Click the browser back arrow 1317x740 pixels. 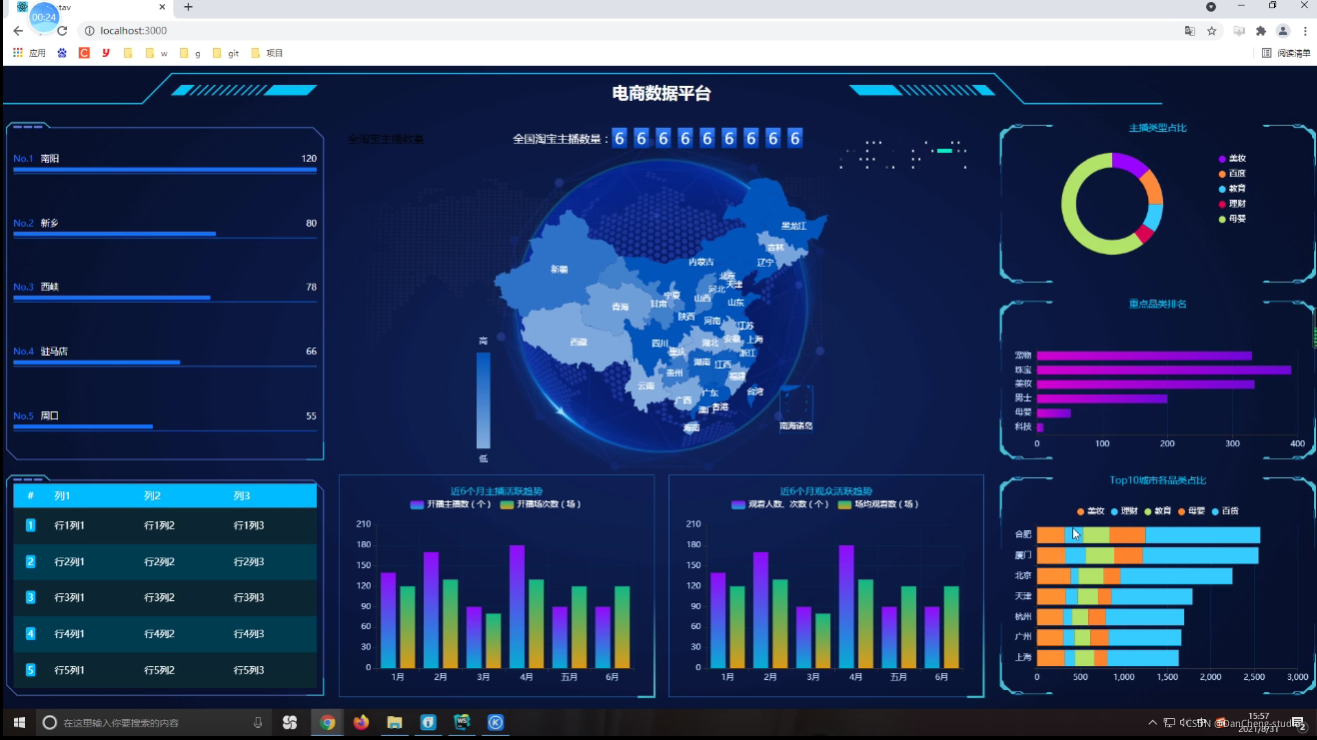[x=18, y=31]
